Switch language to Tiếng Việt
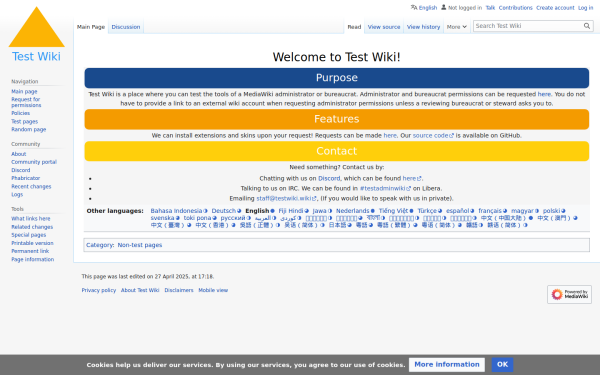The width and height of the screenshot is (600, 375). tap(393, 211)
